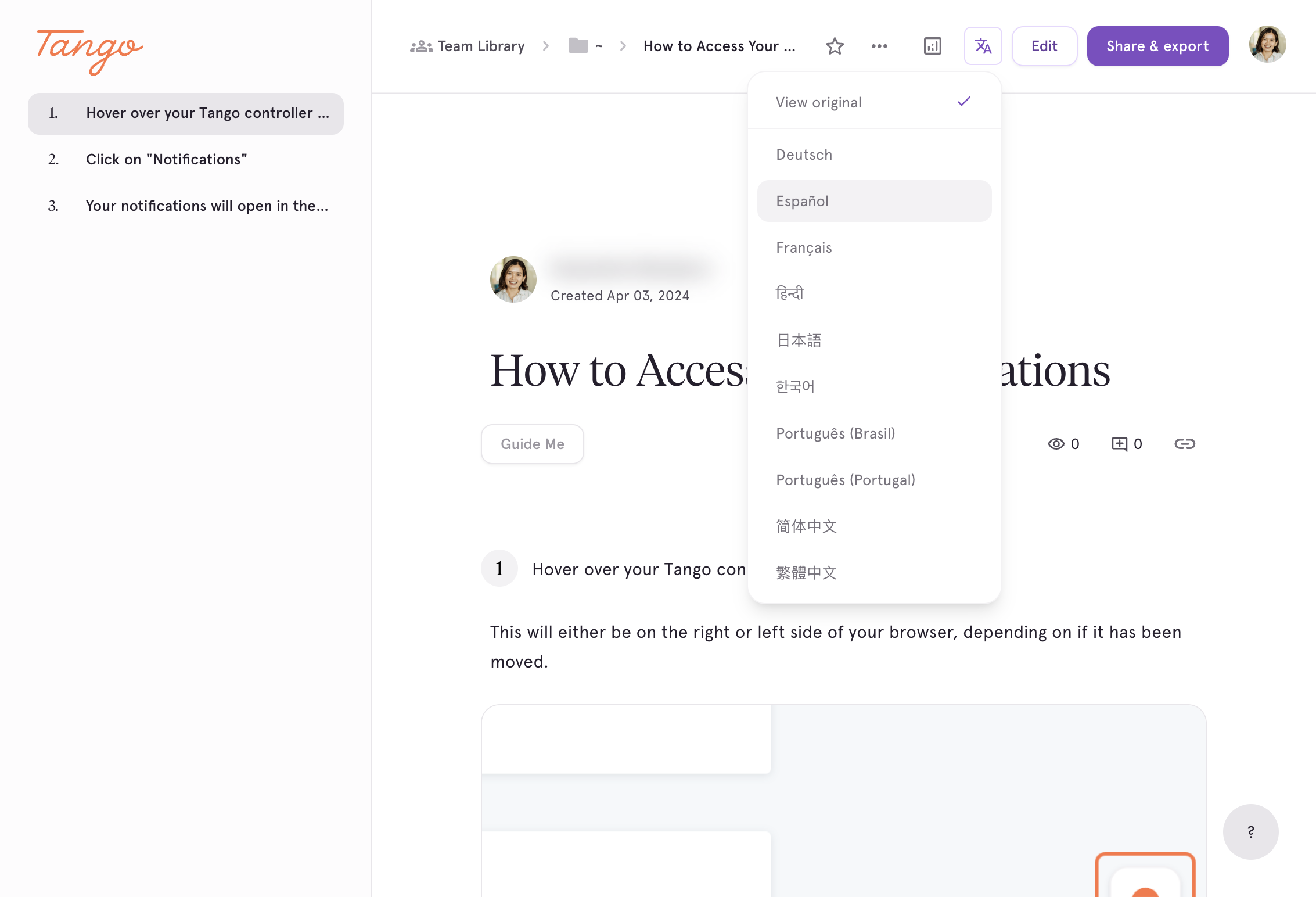Choose Français translation
This screenshot has width=1316, height=897.
point(874,247)
